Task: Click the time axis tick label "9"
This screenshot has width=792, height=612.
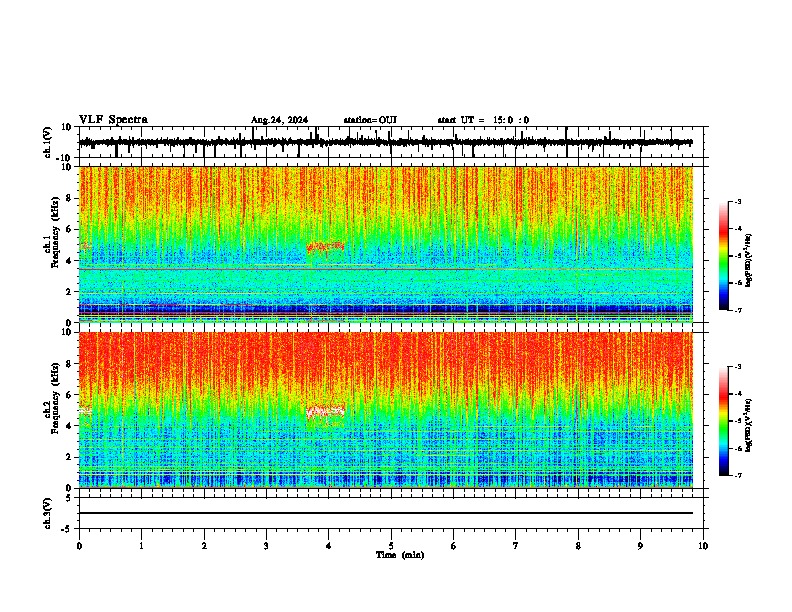Action: click(x=640, y=546)
